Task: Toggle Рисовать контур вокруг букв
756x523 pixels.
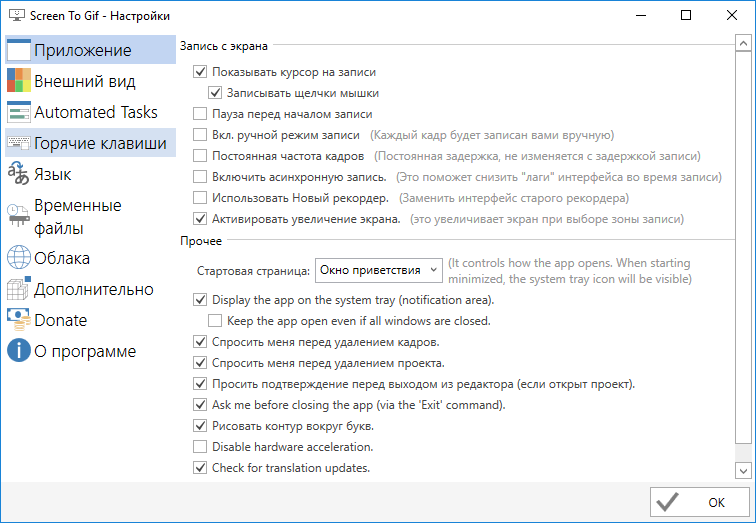Action: coord(200,426)
